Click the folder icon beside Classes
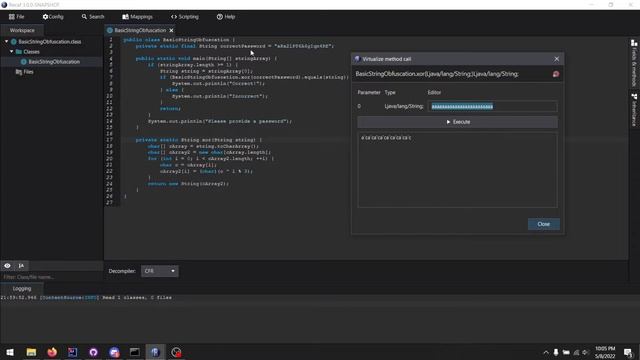Screen dimensions: 640x360 [18, 52]
